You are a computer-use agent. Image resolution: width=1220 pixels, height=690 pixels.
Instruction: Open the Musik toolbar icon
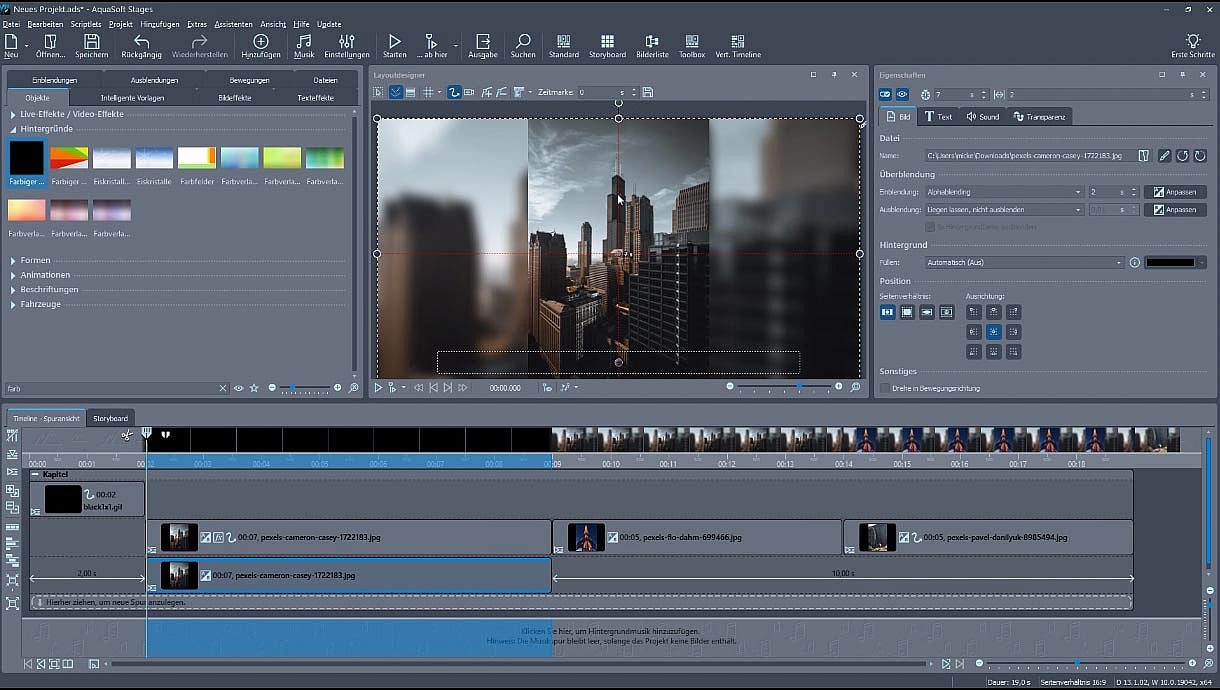point(303,44)
